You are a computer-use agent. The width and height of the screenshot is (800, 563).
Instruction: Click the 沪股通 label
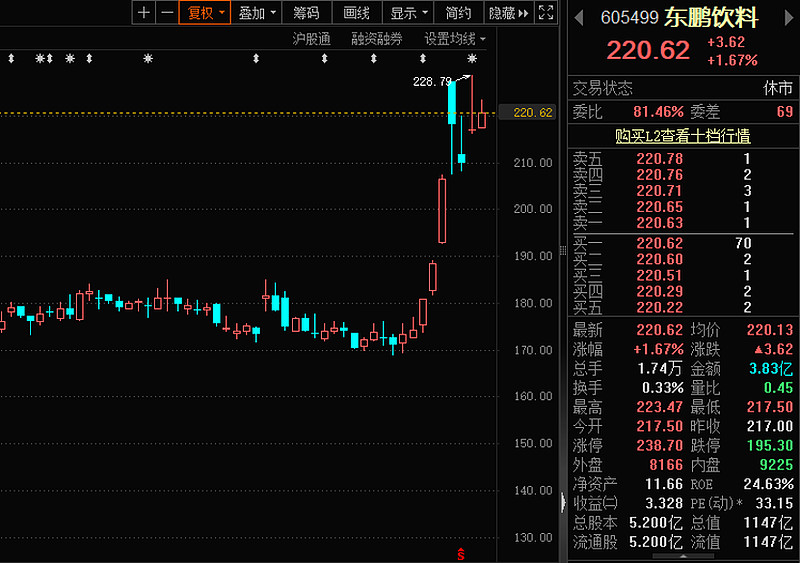[311, 39]
